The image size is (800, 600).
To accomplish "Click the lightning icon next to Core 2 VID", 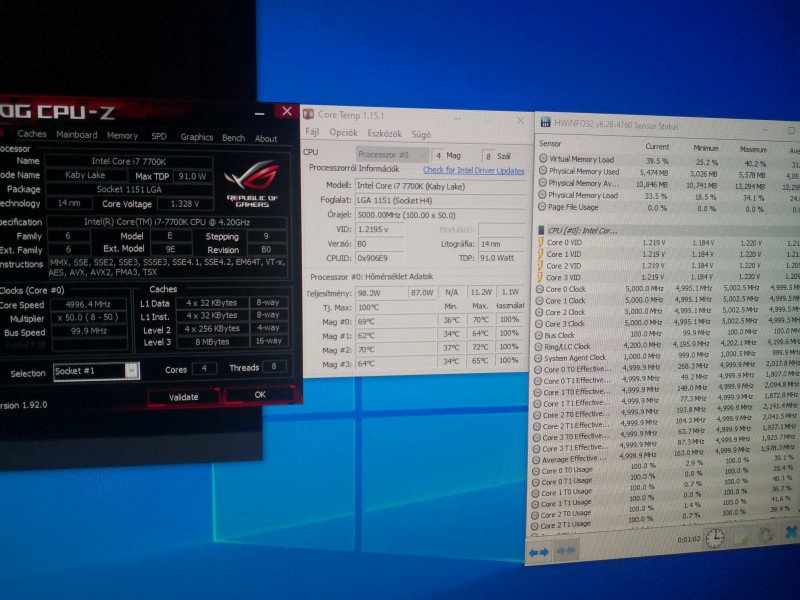I will click(540, 266).
